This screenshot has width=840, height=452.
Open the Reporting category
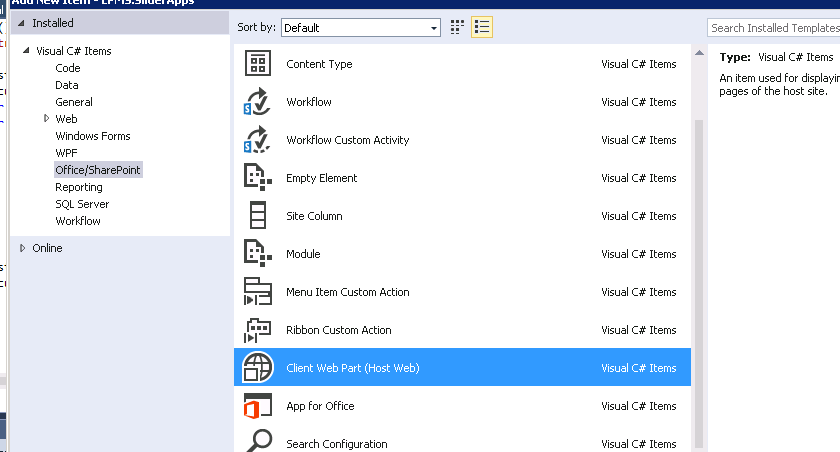point(79,187)
